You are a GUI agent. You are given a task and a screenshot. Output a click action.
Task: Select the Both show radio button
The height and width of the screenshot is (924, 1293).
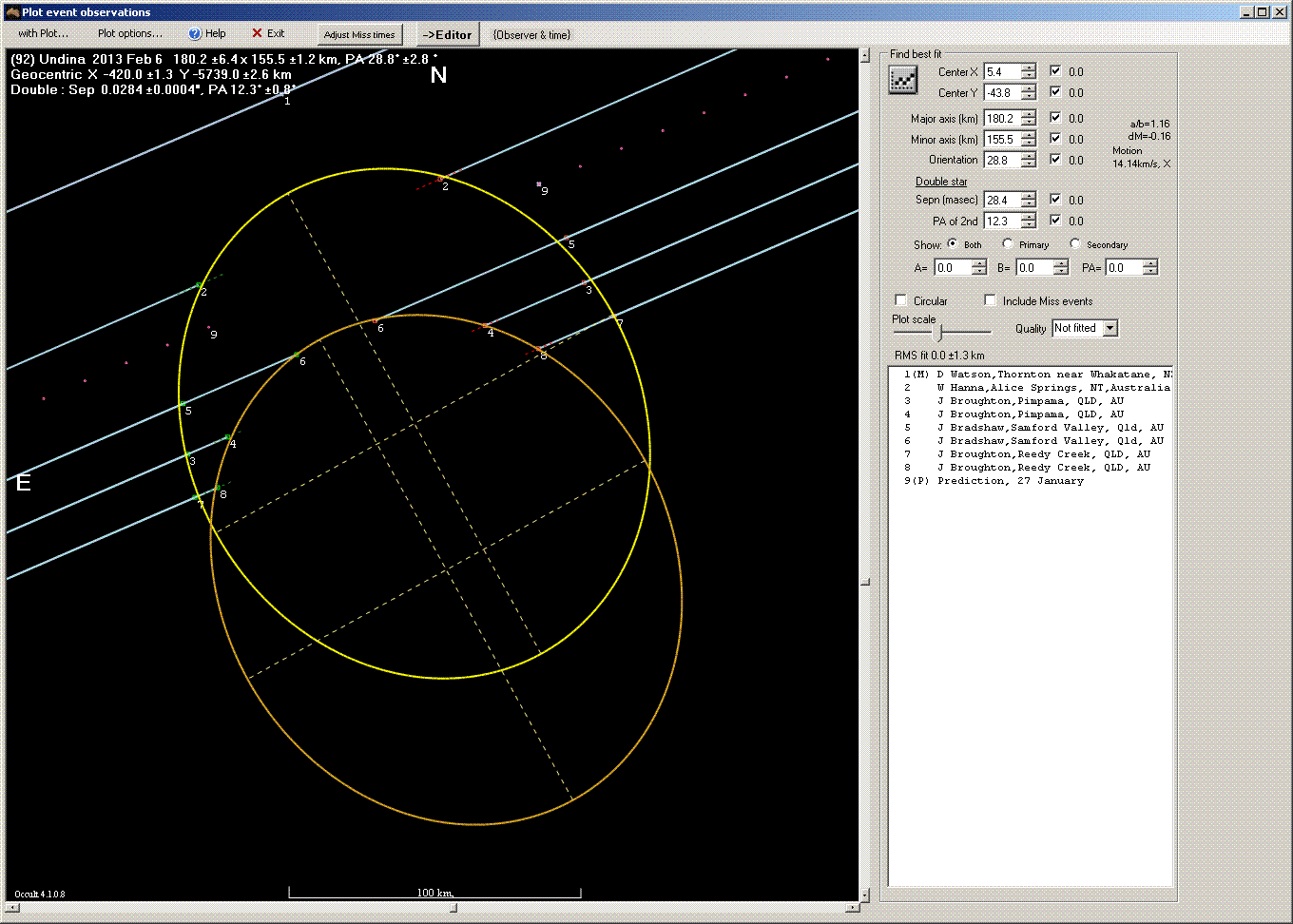[x=953, y=243]
